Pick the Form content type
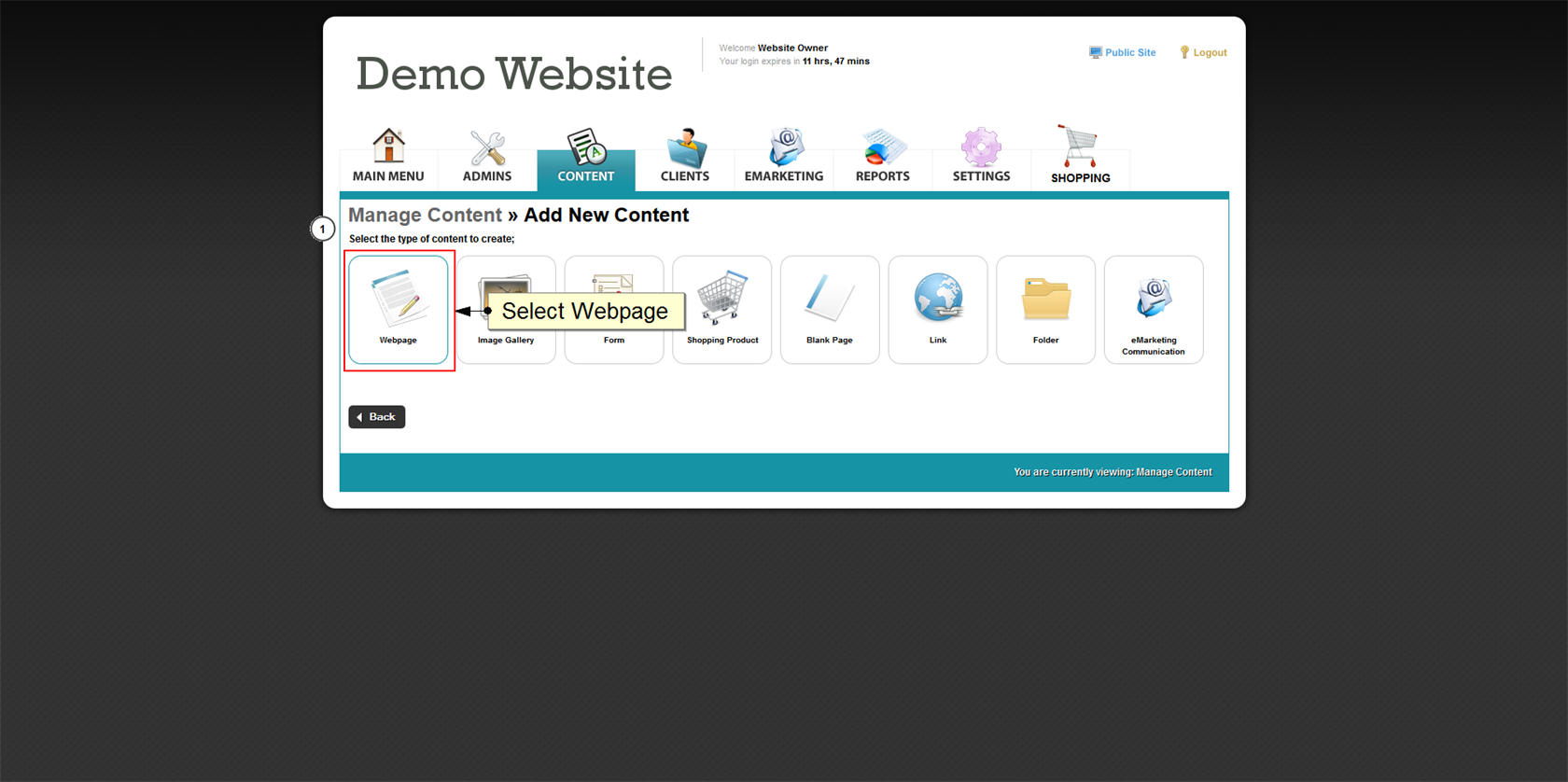The image size is (1568, 782). coord(613,340)
